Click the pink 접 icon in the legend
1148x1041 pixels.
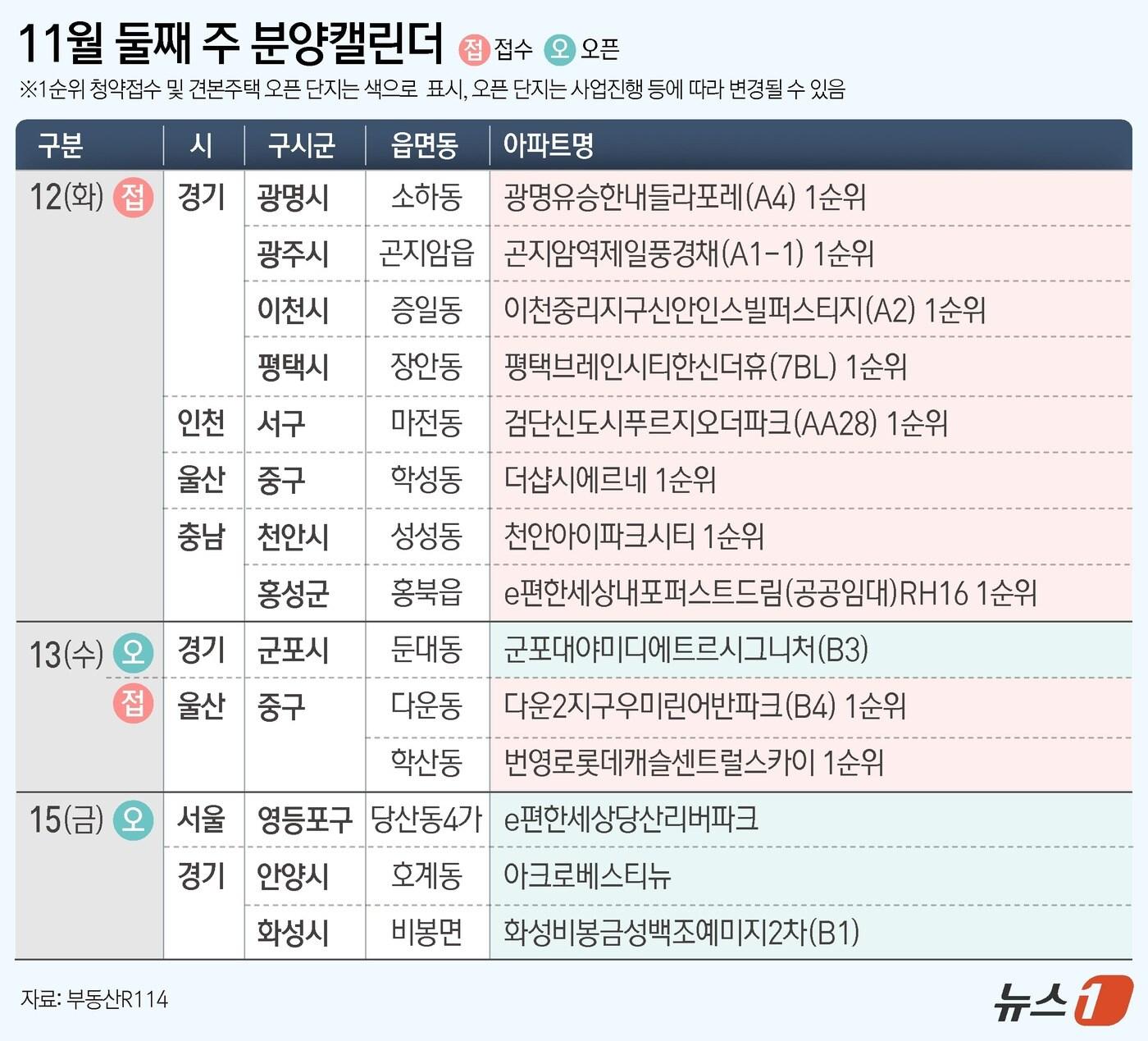(x=473, y=49)
